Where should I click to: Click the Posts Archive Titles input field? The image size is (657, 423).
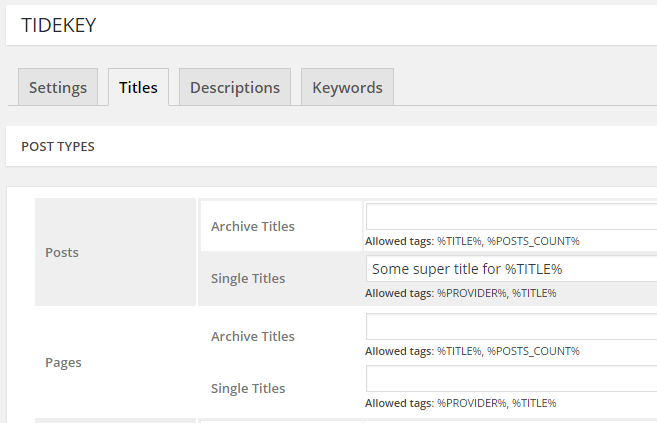pos(512,216)
